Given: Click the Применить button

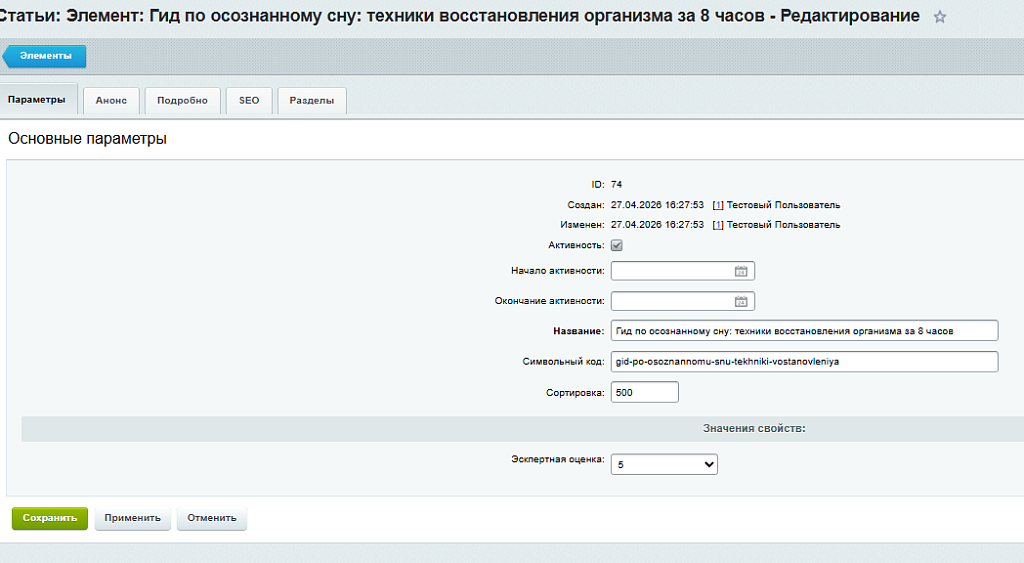Looking at the screenshot, I should [x=133, y=518].
